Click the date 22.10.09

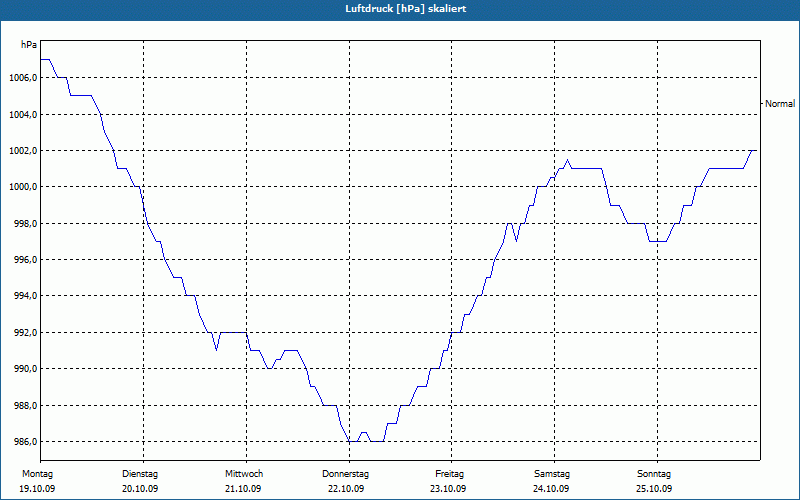(x=346, y=489)
